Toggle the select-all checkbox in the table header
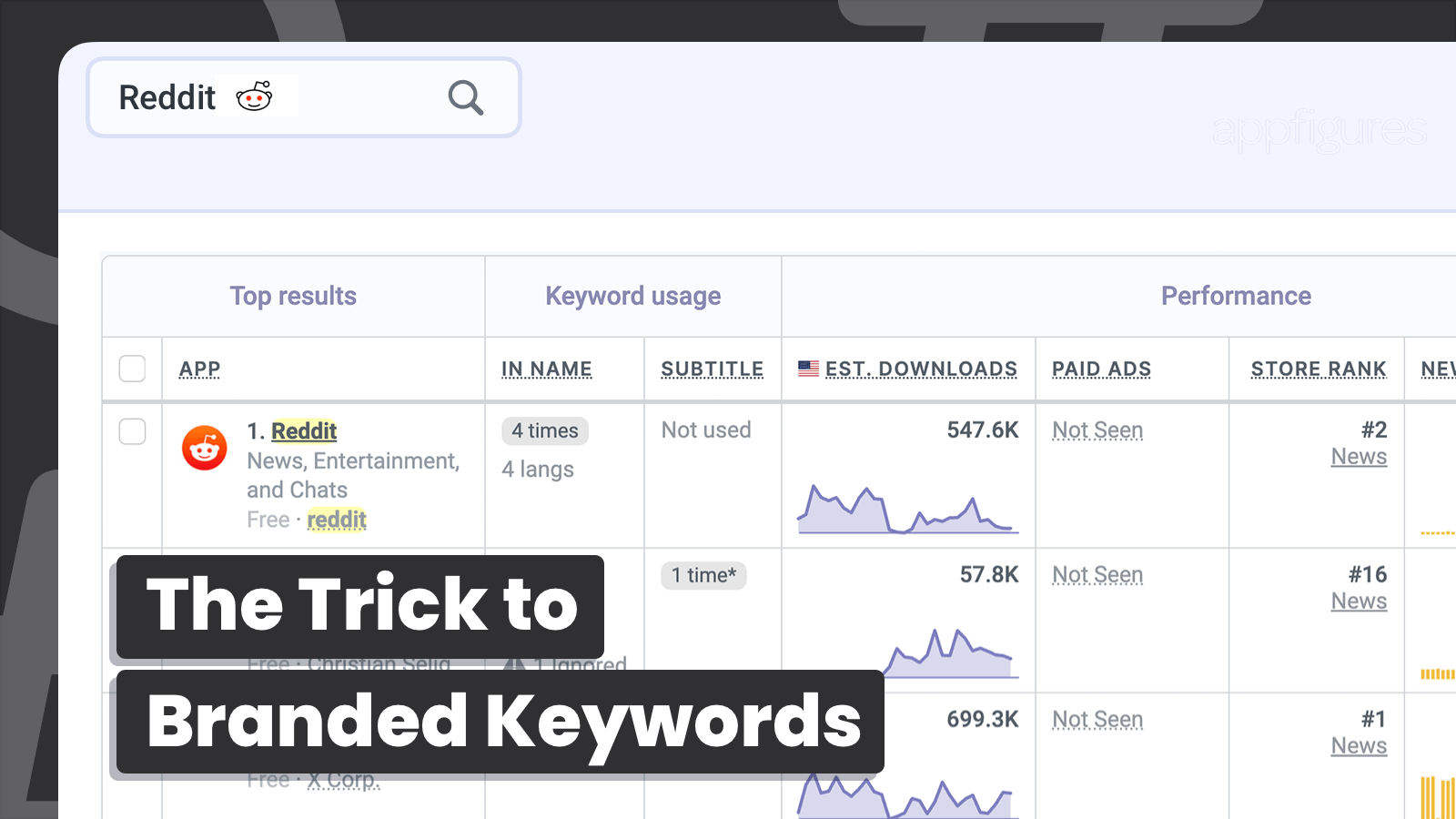 click(x=132, y=368)
